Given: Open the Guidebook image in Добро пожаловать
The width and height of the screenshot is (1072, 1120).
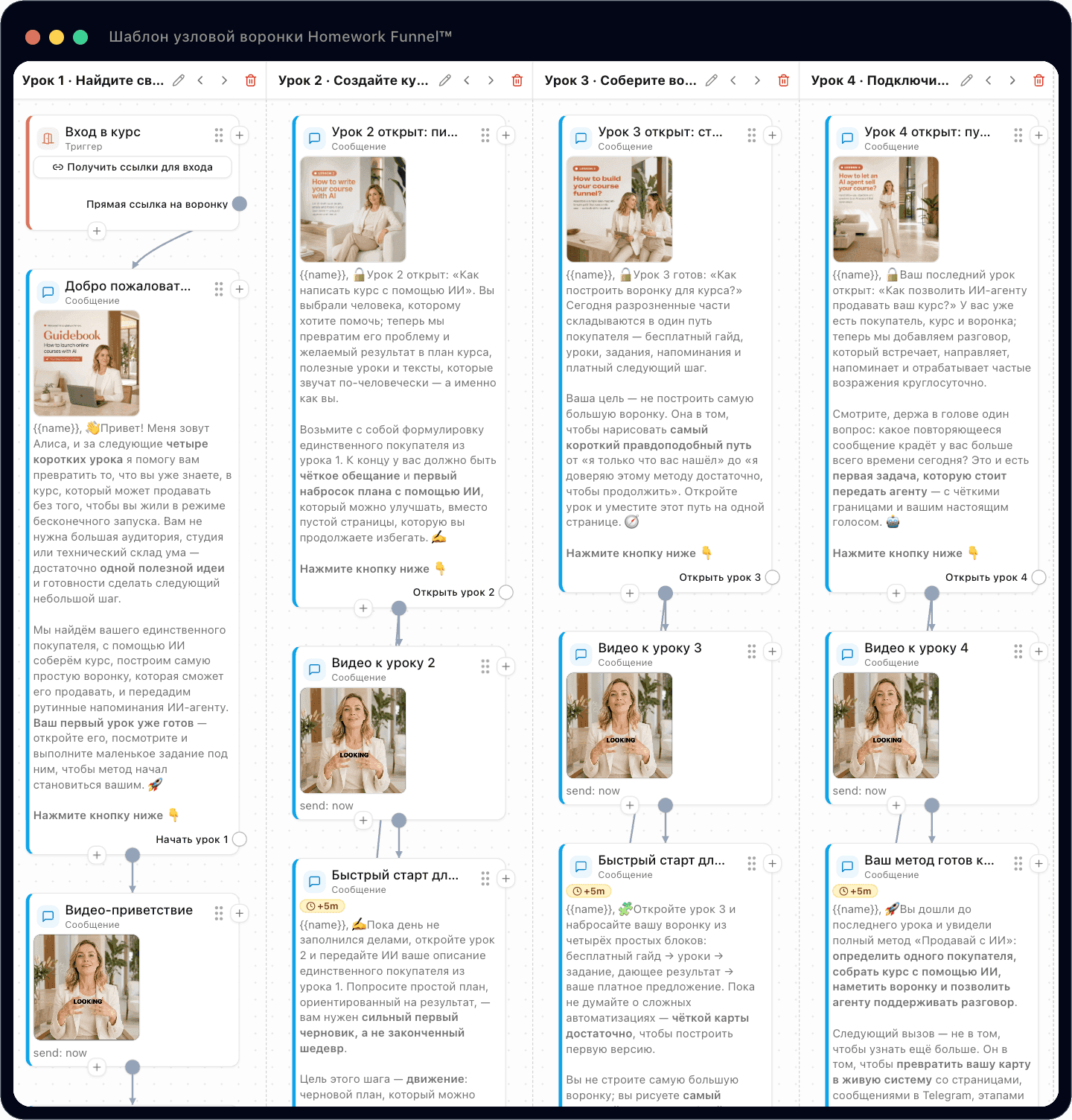Looking at the screenshot, I should click(86, 363).
